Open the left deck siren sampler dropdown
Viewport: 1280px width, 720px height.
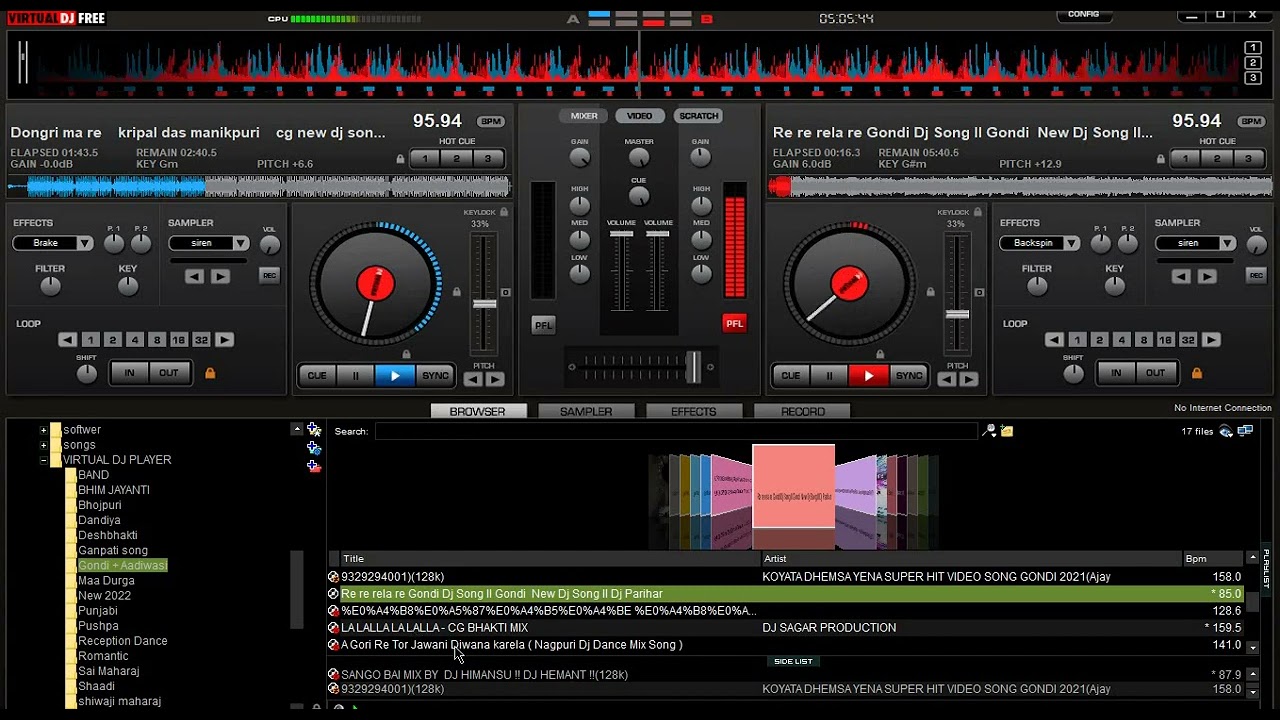point(241,244)
